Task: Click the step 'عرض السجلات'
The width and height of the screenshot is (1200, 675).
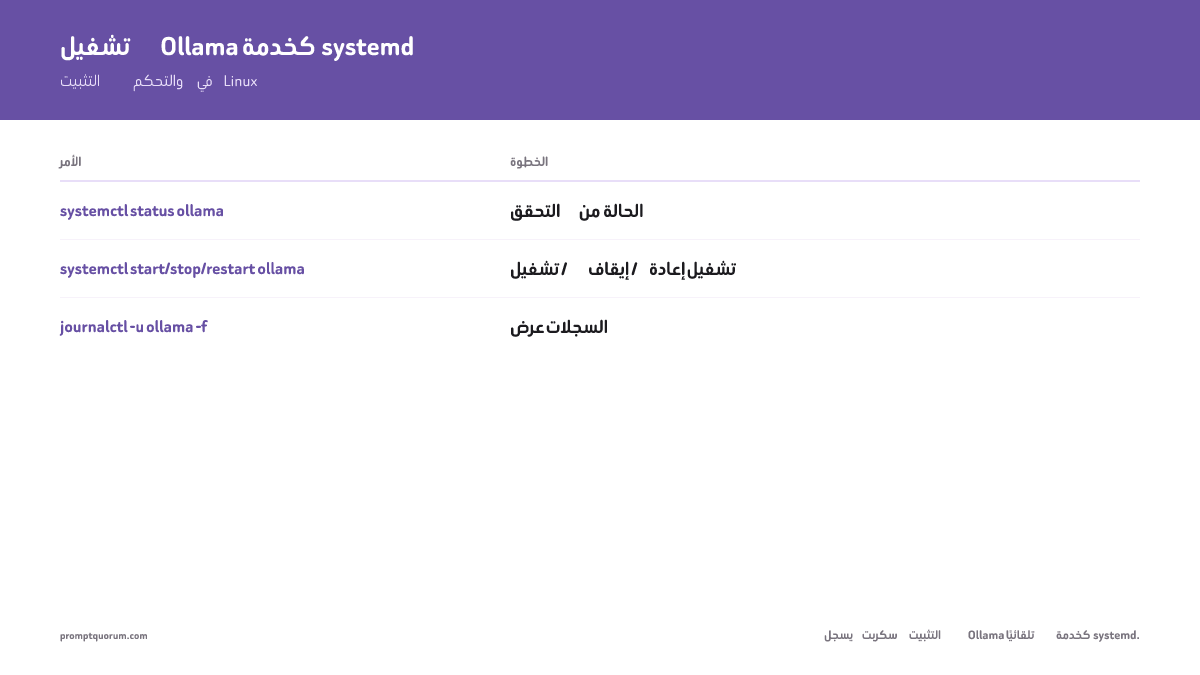Action: coord(559,327)
